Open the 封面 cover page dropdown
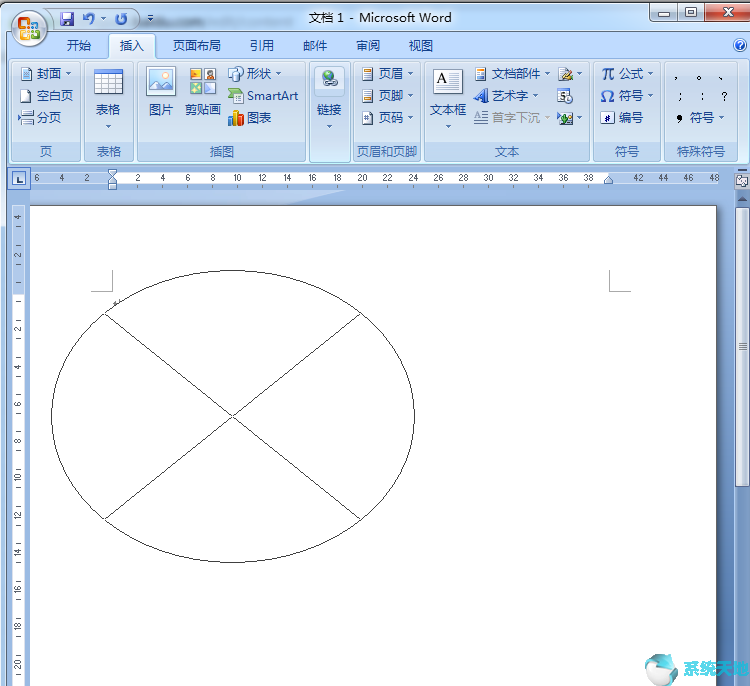The height and width of the screenshot is (686, 750). (46, 73)
